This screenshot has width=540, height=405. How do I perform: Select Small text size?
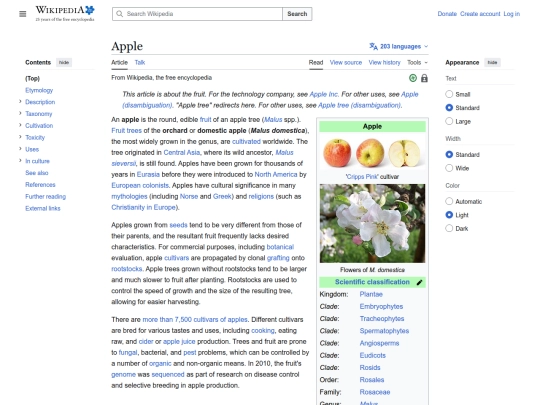pos(449,94)
